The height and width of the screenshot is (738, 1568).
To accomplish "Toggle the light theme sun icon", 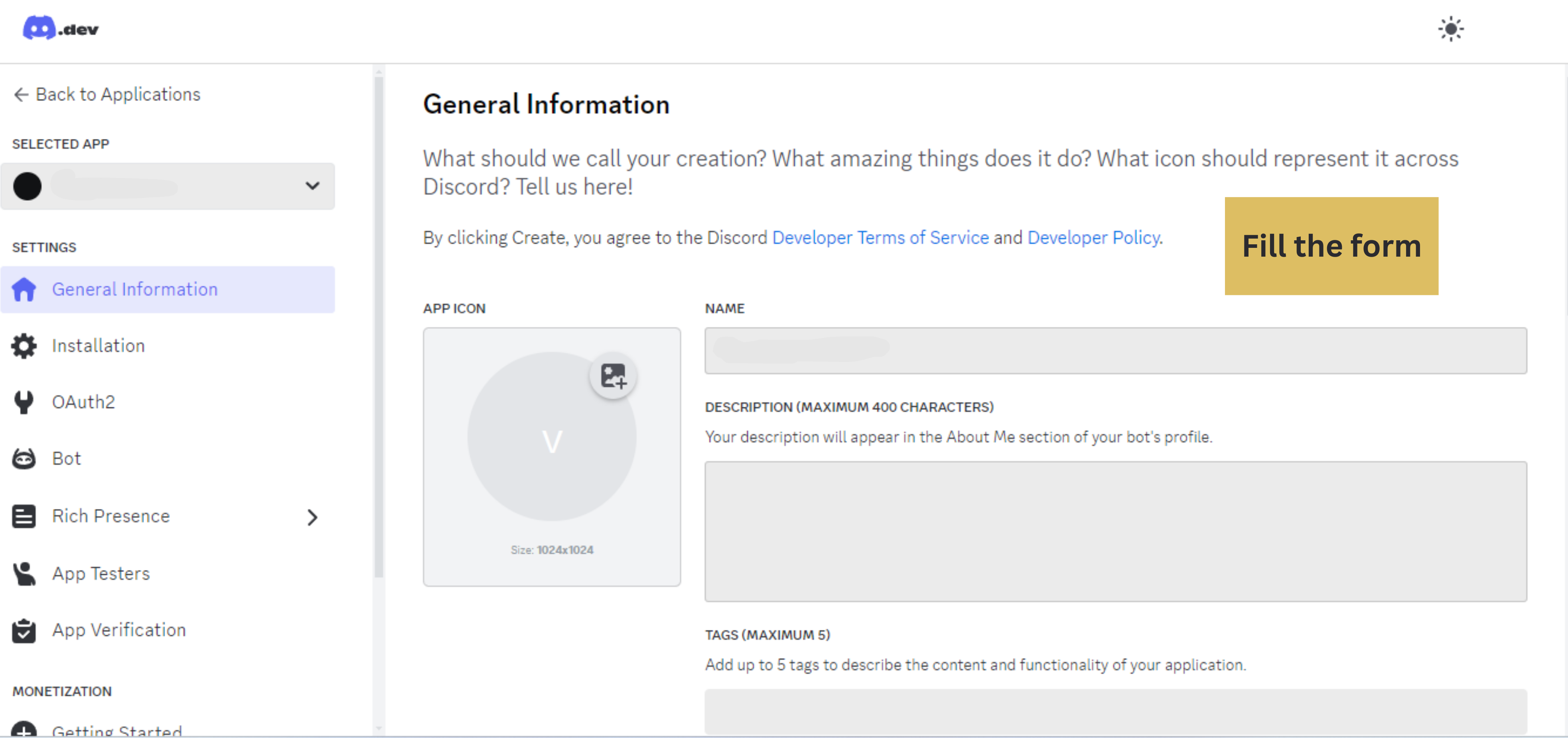I will (x=1450, y=29).
